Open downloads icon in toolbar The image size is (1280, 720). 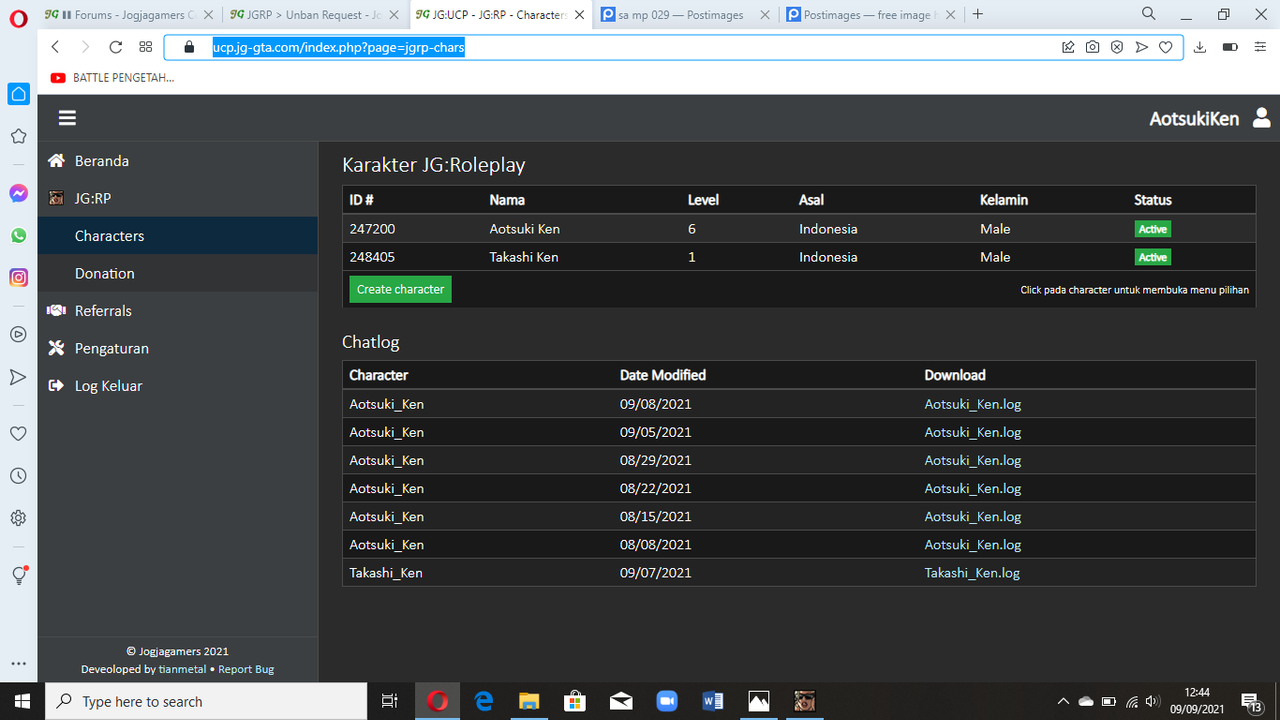1201,47
